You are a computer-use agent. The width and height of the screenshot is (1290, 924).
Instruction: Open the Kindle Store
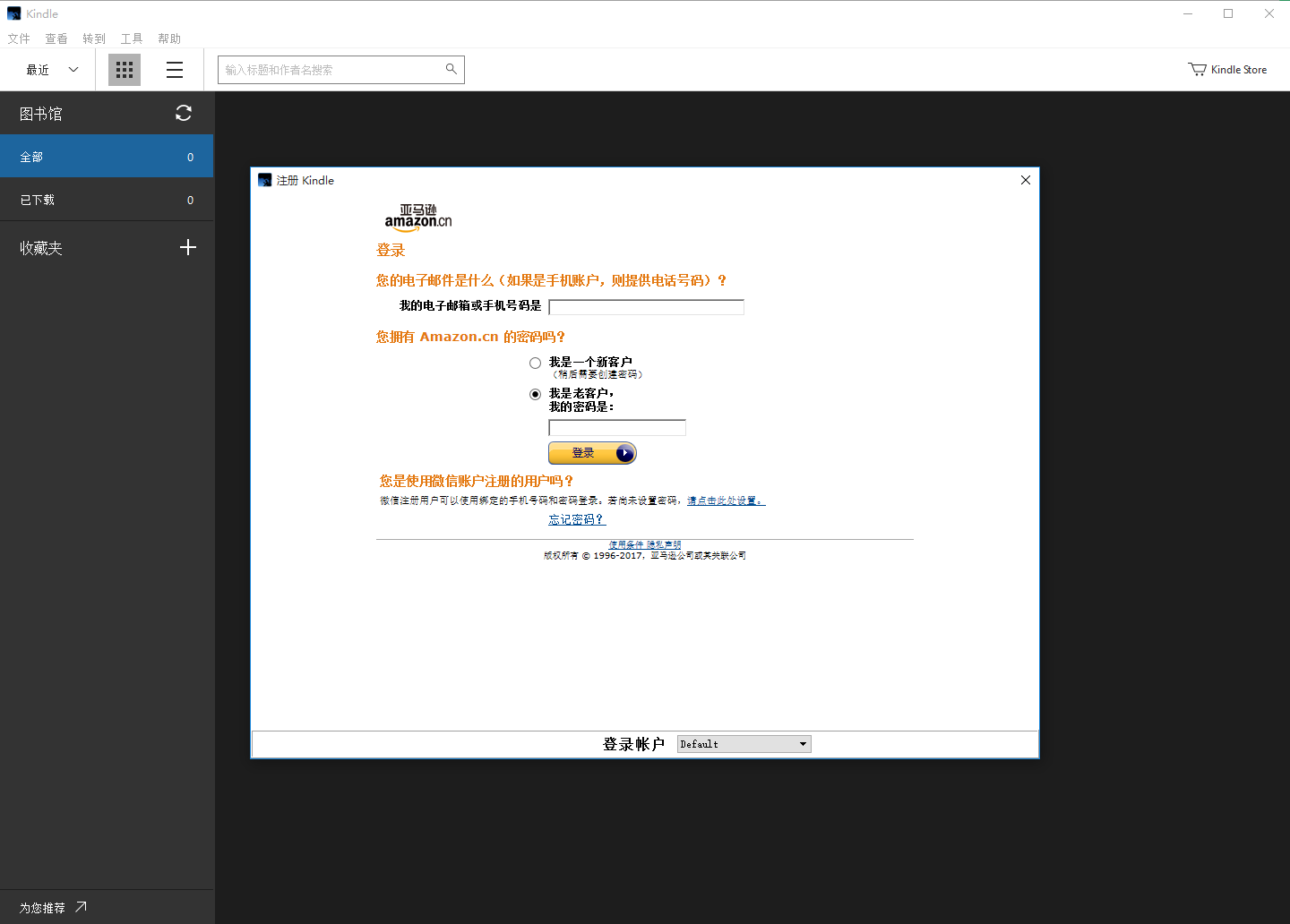pos(1227,69)
